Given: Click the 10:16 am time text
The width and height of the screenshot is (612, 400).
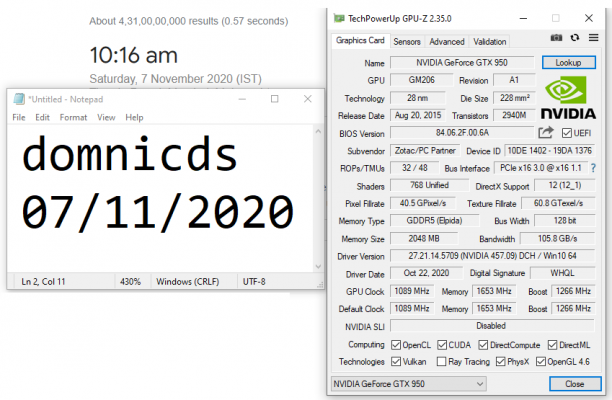Looking at the screenshot, I should click(133, 55).
